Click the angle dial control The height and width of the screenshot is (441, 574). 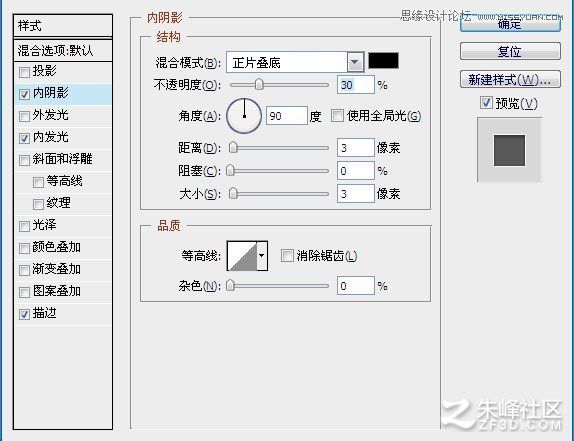(244, 116)
